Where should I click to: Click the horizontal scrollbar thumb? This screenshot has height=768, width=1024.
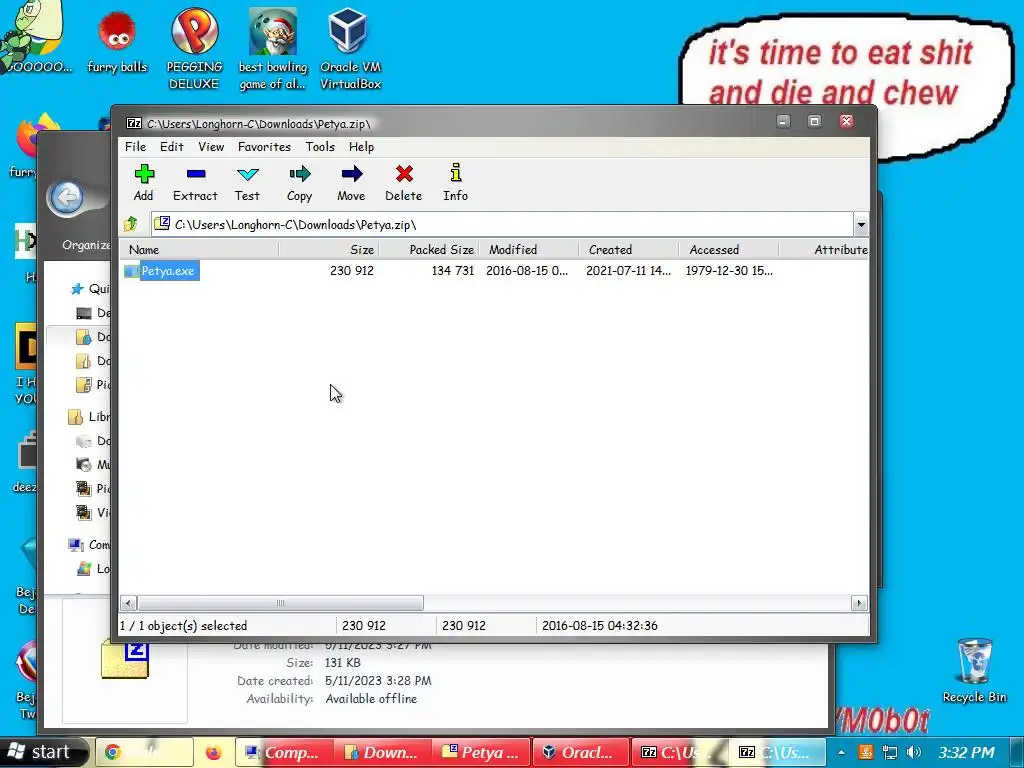point(281,603)
